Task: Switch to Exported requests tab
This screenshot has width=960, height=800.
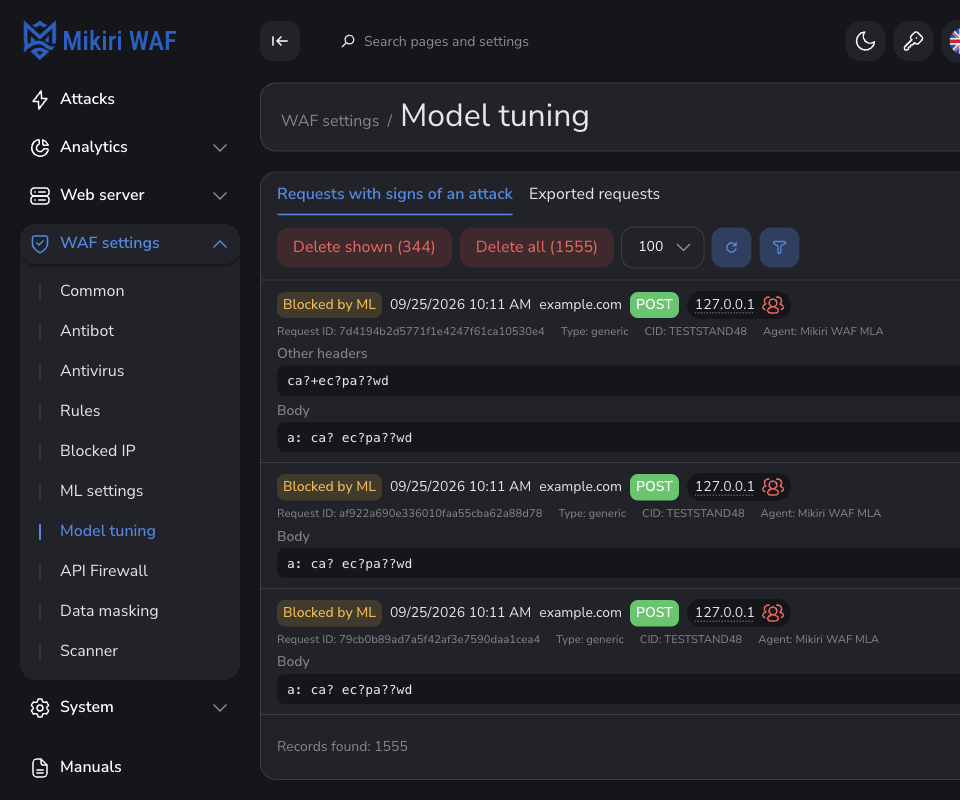Action: pos(594,194)
